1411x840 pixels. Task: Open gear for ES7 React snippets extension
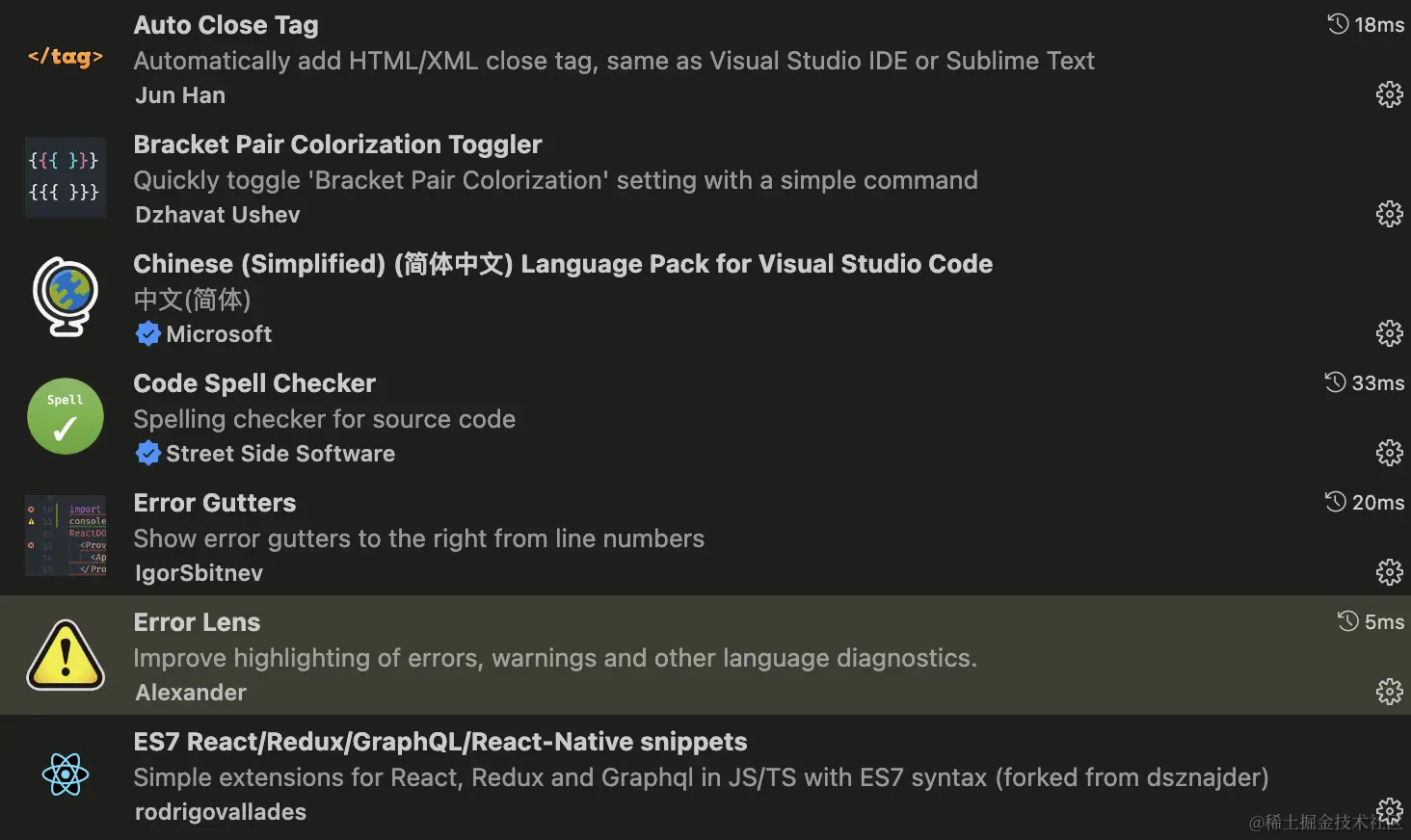coord(1389,809)
